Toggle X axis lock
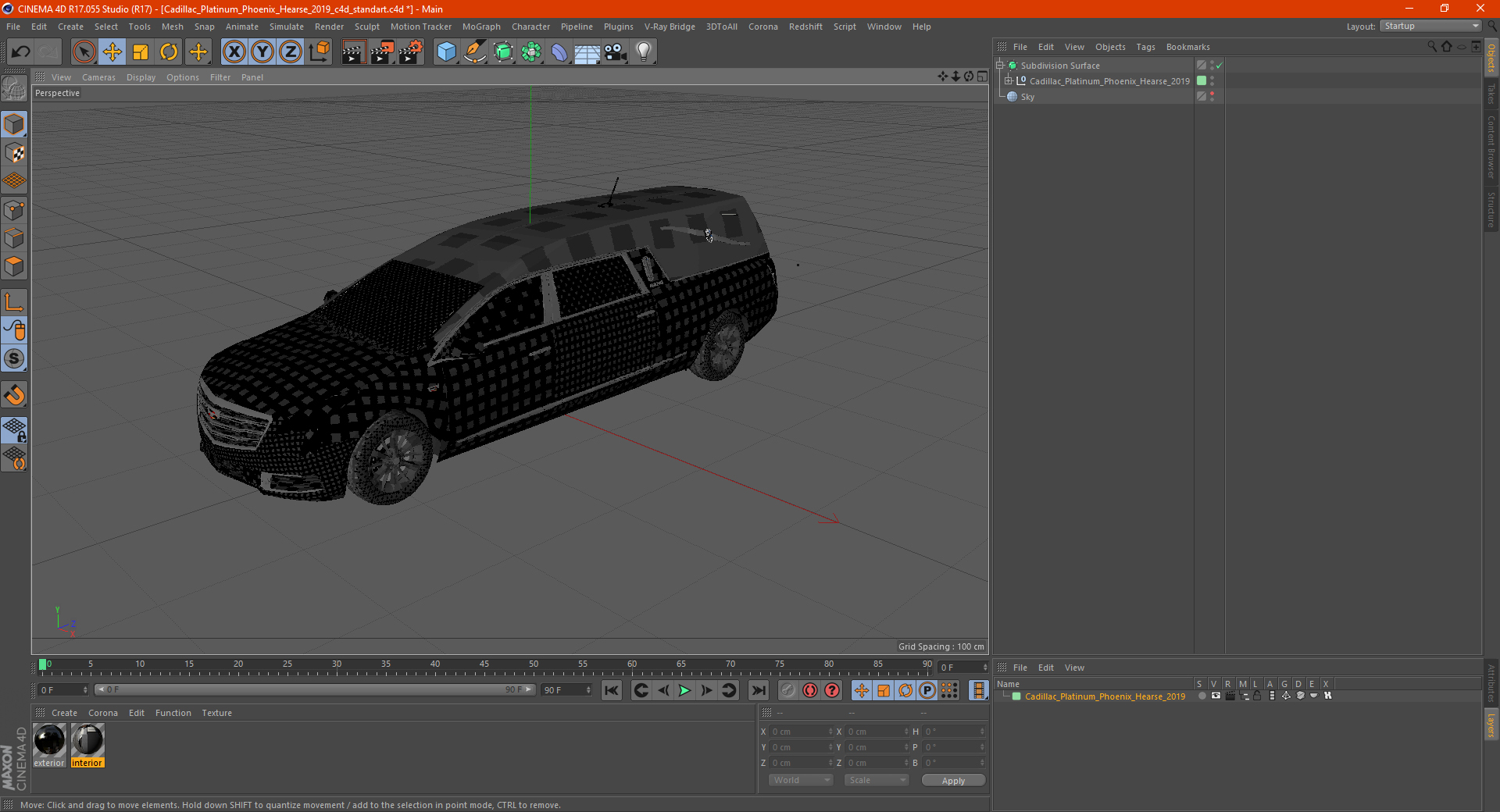The height and width of the screenshot is (812, 1500). point(234,52)
